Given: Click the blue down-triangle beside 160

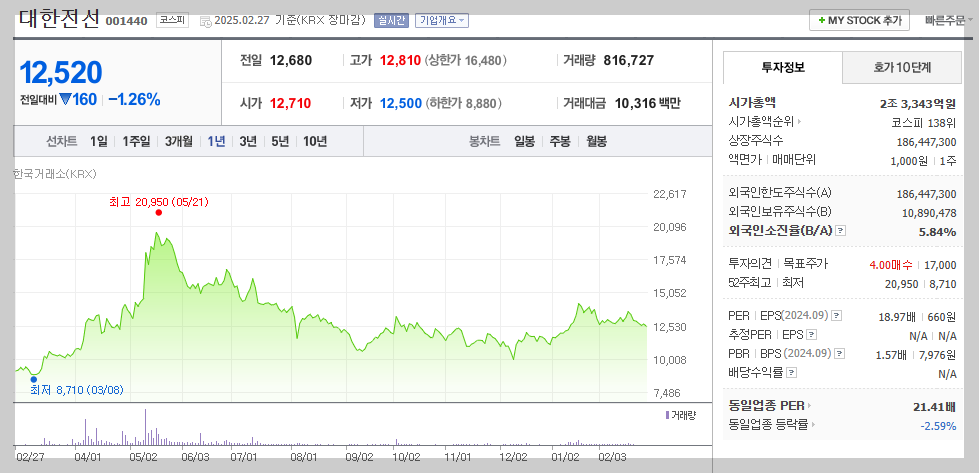Looking at the screenshot, I should [66, 100].
